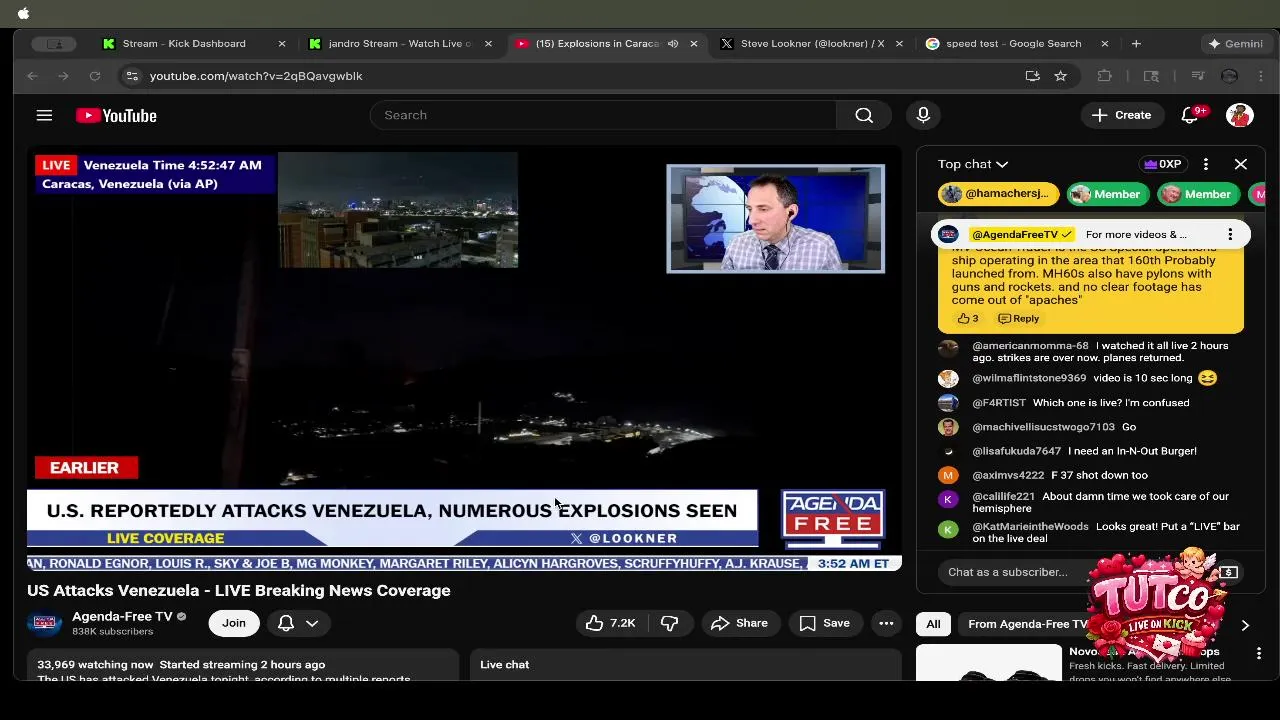Bookmark this page with star icon
The width and height of the screenshot is (1280, 720).
[1060, 76]
